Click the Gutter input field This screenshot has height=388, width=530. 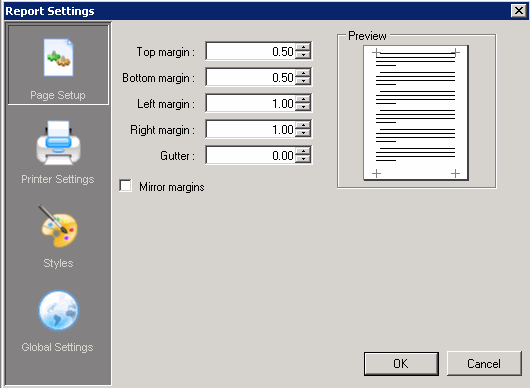(250, 155)
